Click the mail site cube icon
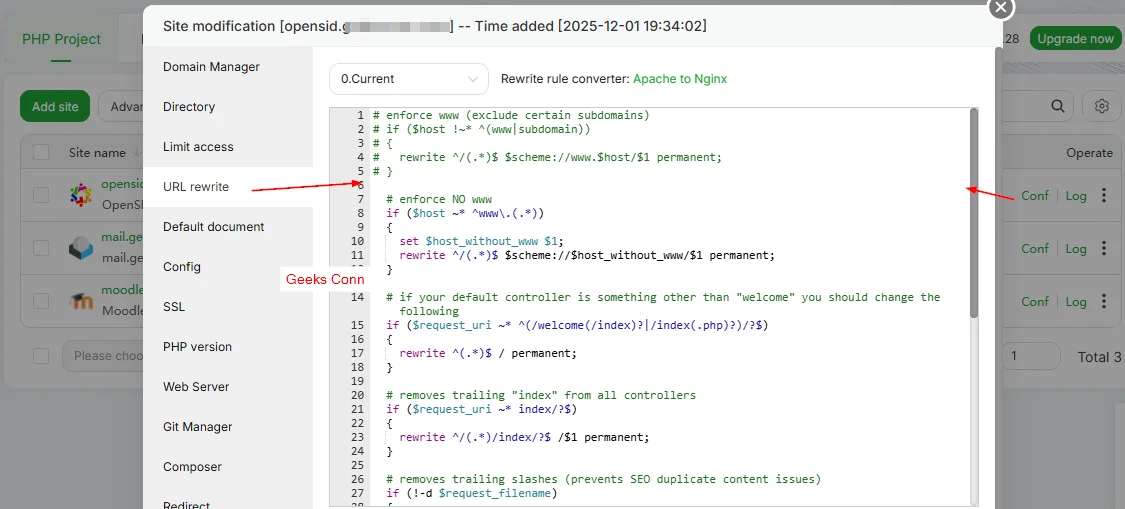 [81, 248]
